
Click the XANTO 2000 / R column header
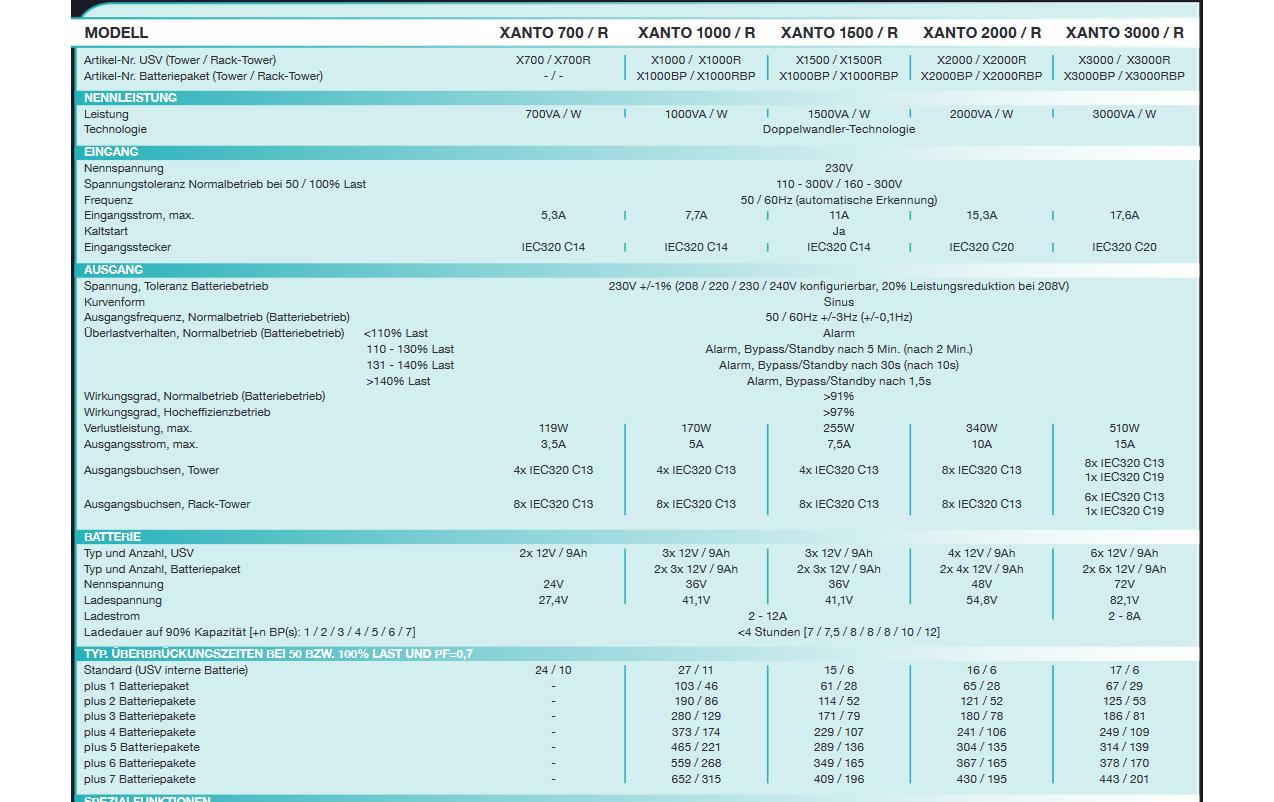(981, 33)
